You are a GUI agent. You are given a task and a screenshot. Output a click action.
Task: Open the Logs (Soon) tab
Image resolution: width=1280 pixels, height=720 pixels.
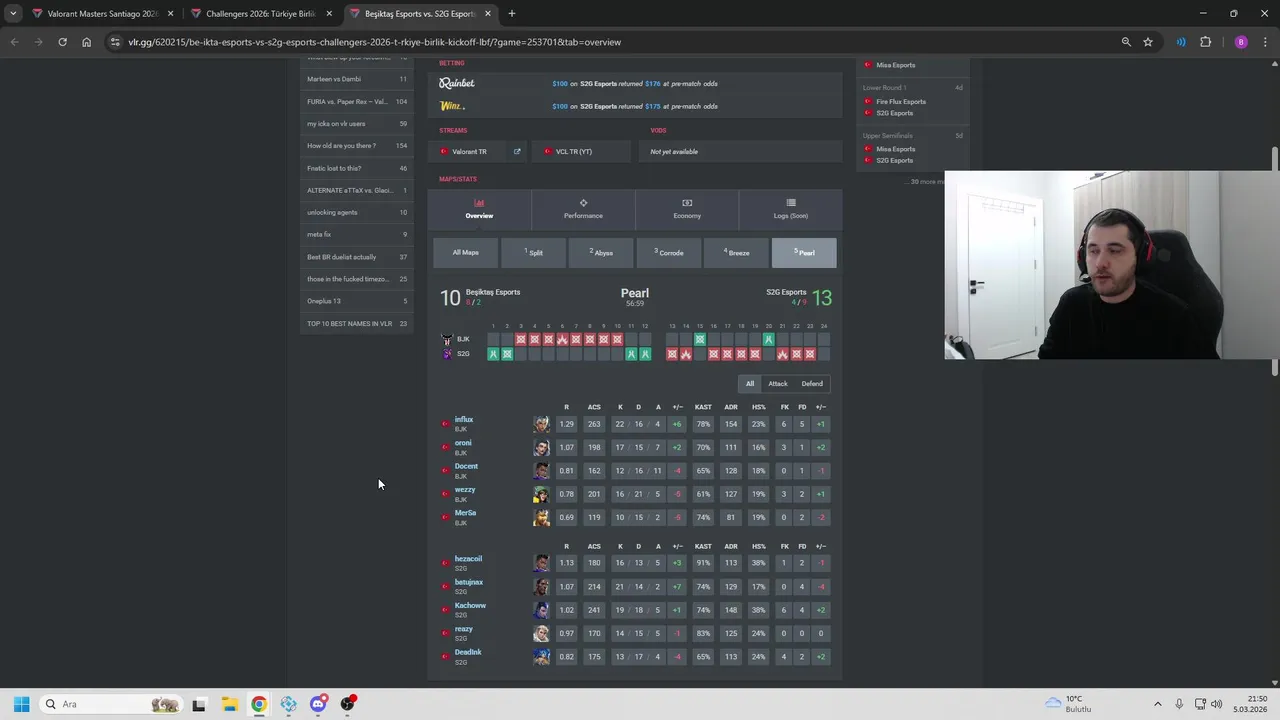click(790, 209)
